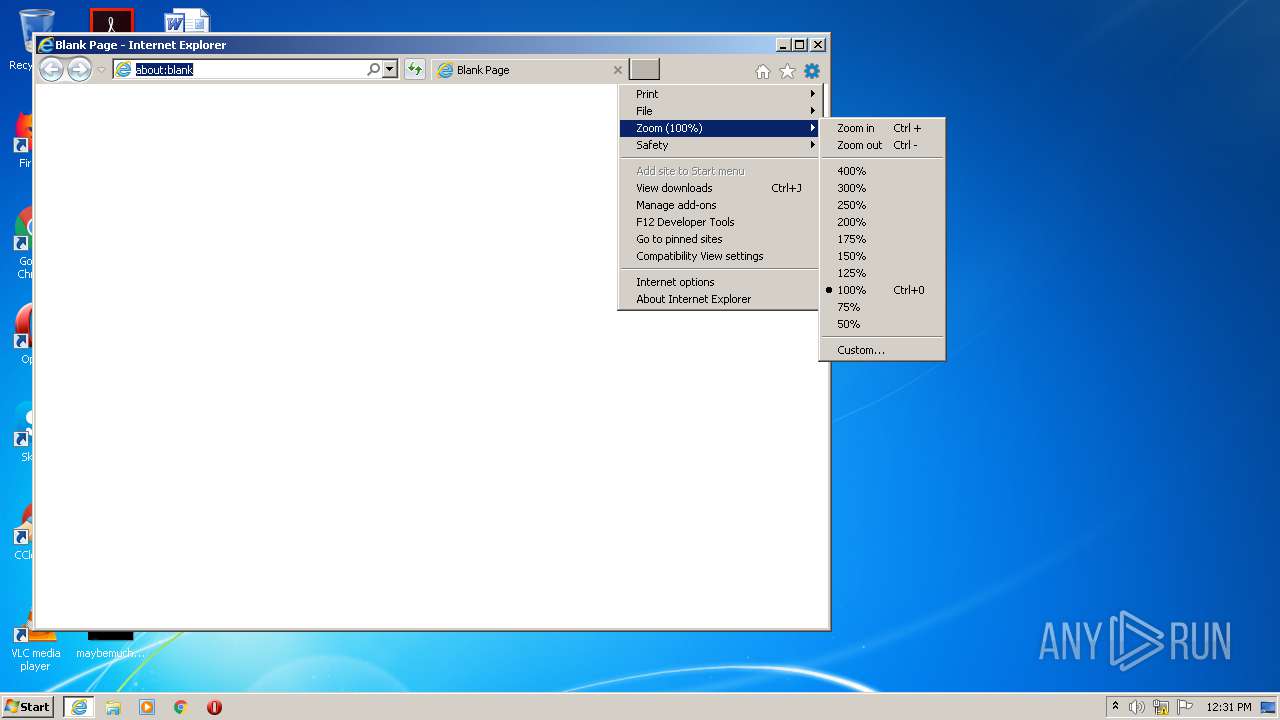This screenshot has height=720, width=1280.
Task: Set zoom to 300%
Action: (x=882, y=188)
